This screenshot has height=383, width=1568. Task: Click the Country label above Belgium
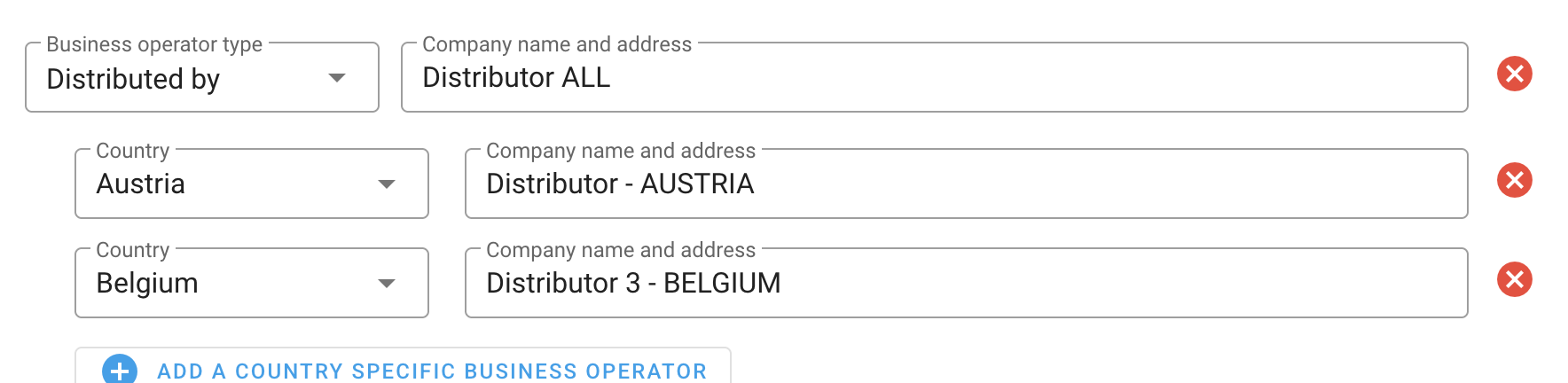132,250
